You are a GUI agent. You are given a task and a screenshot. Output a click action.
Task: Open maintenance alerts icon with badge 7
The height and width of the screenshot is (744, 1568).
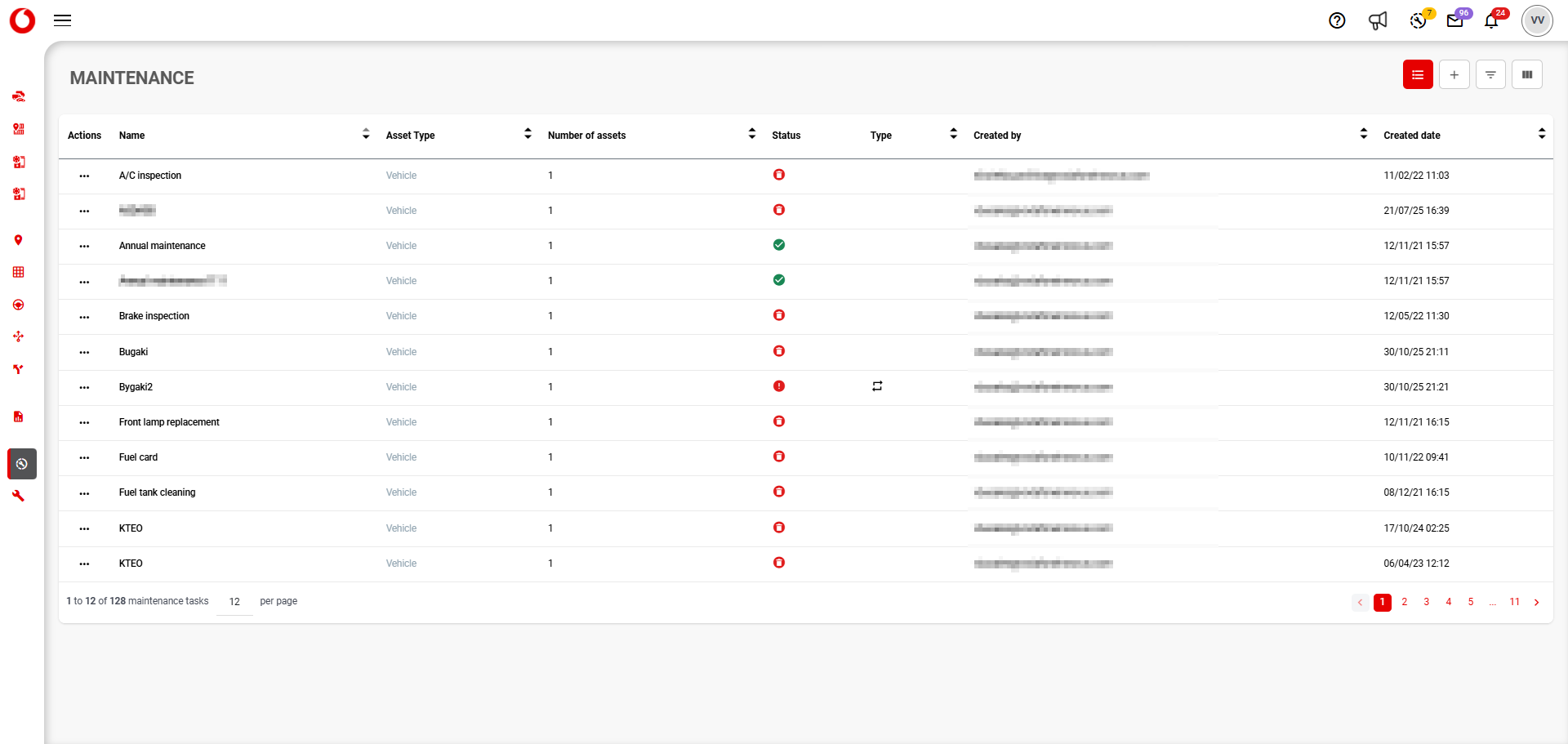1419,20
